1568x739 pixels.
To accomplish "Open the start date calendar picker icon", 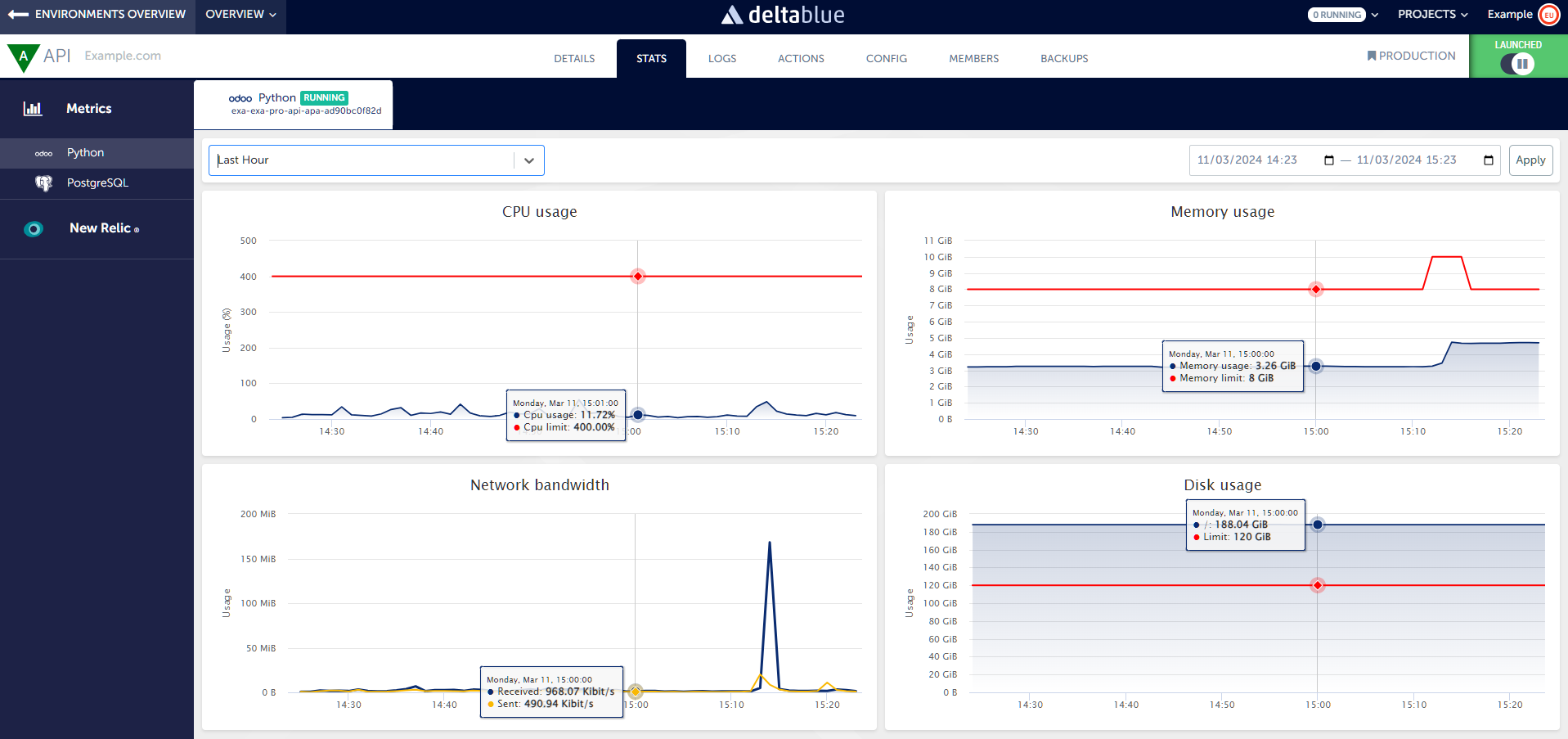I will point(1329,160).
